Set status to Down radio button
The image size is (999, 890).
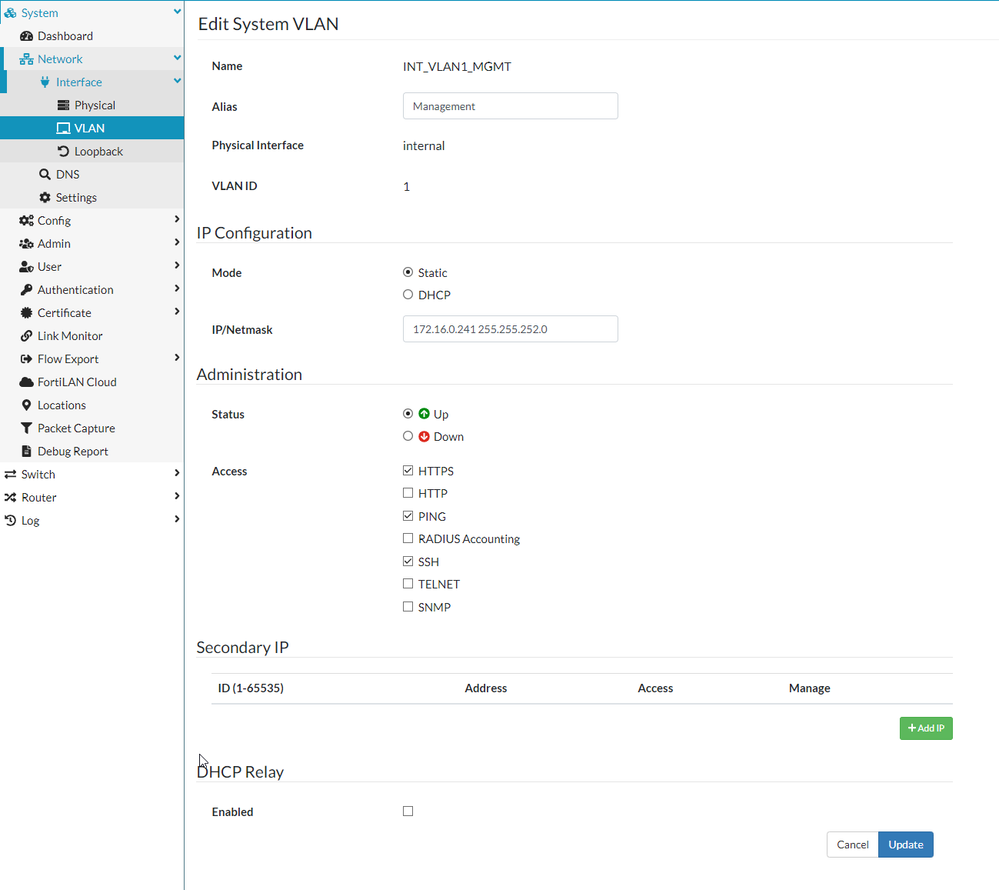408,436
